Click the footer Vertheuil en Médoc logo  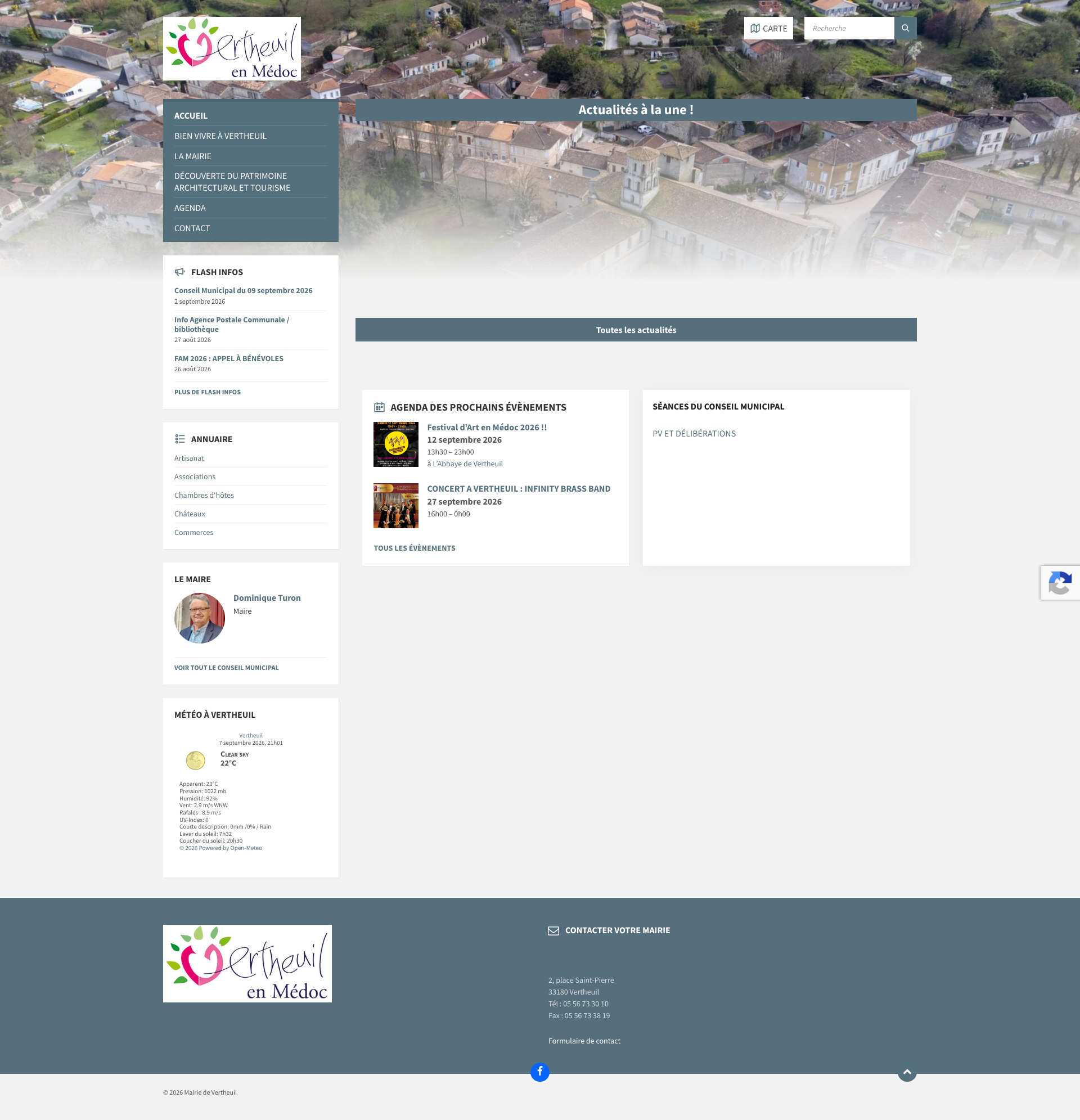247,963
